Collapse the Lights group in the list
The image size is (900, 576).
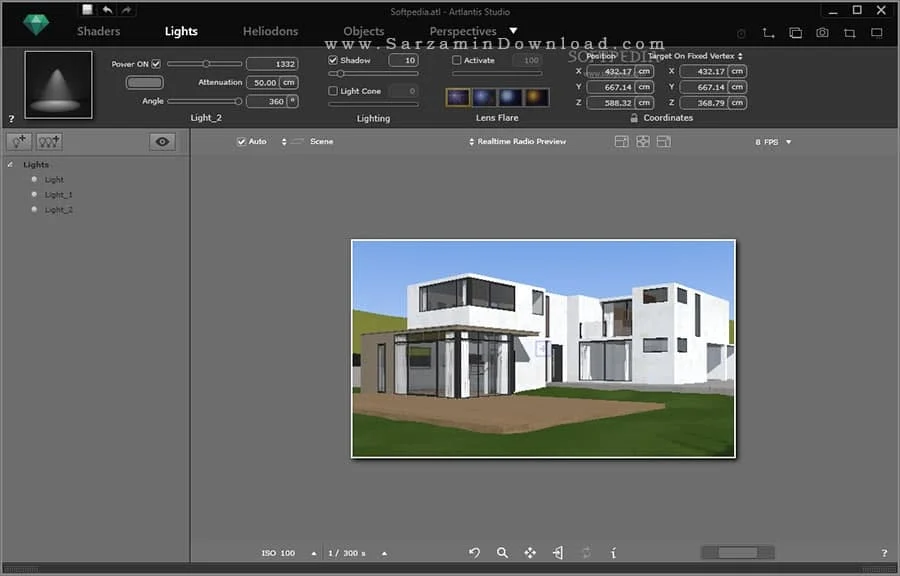(x=10, y=165)
